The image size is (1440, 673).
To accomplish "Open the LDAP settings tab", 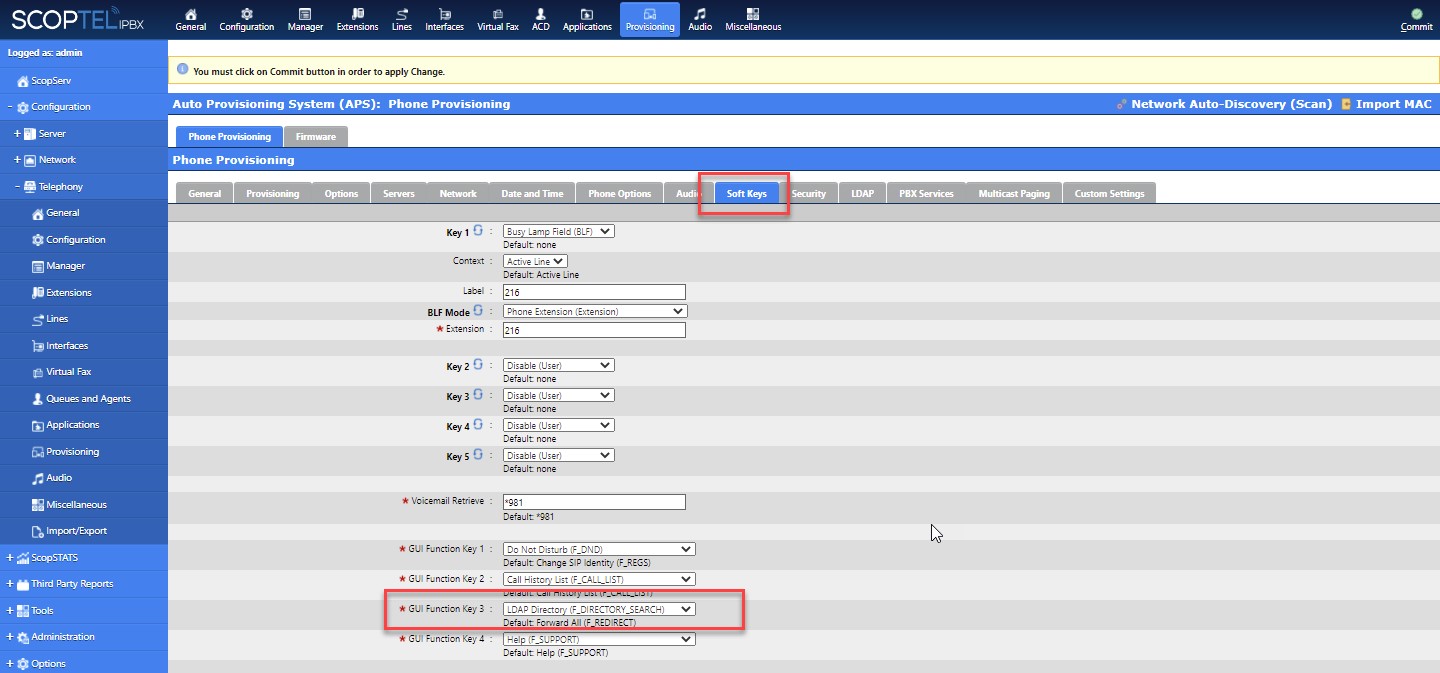I will (862, 193).
